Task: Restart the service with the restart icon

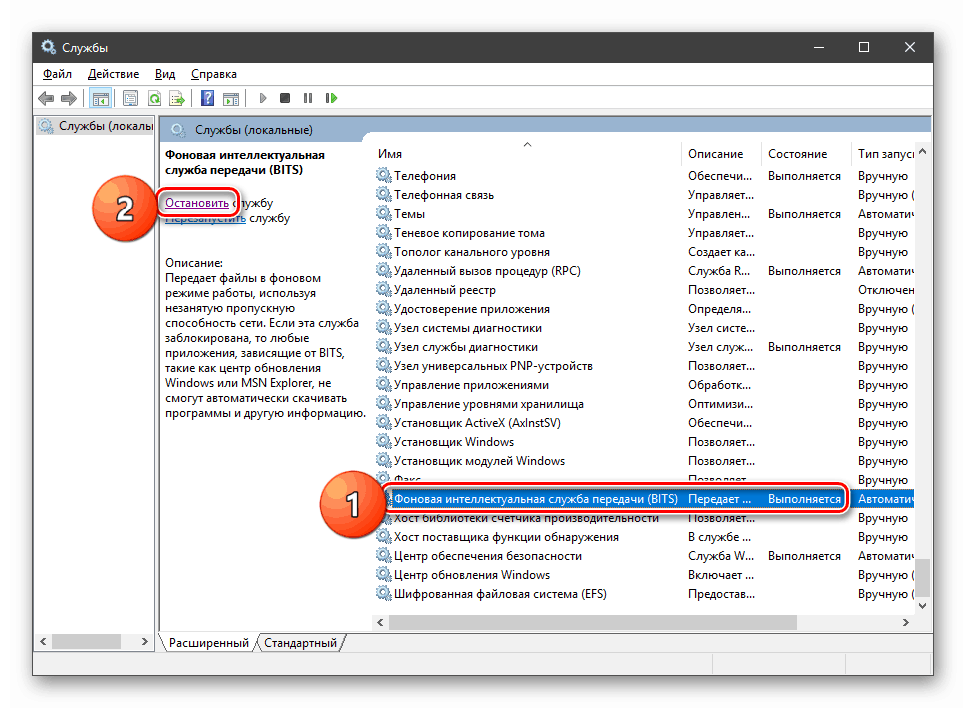Action: [x=330, y=97]
